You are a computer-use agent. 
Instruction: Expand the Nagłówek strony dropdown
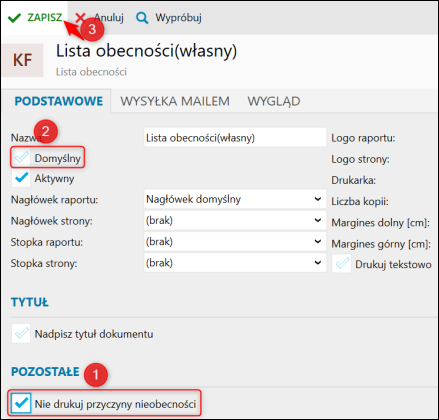235,221
